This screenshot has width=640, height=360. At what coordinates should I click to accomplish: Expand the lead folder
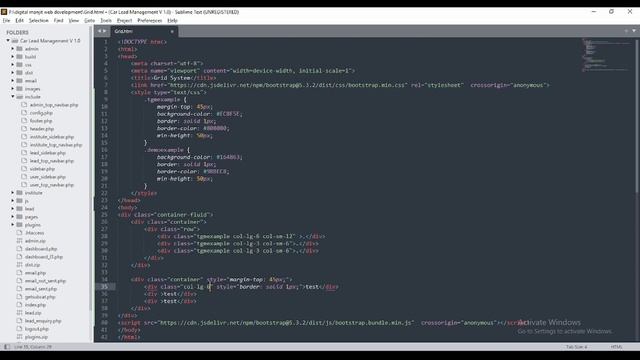tap(13, 209)
